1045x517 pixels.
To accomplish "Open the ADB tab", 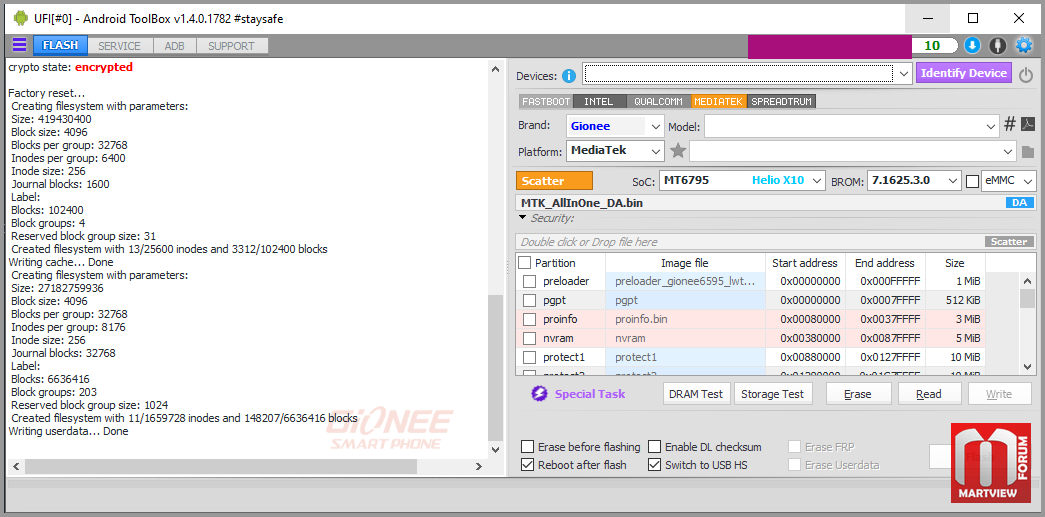I will [x=175, y=46].
